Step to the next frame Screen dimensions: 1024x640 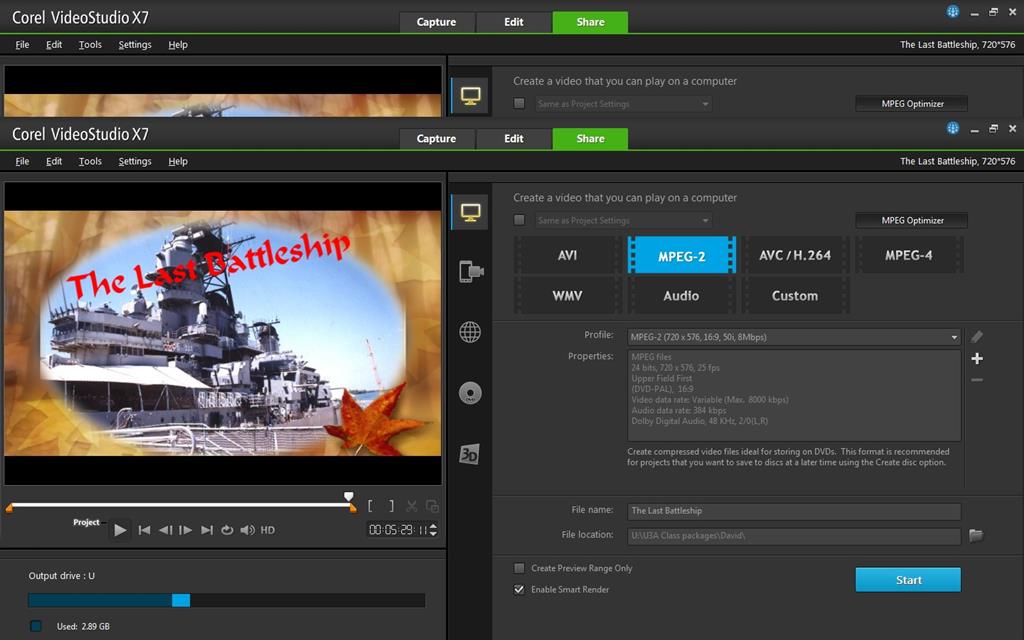click(185, 530)
